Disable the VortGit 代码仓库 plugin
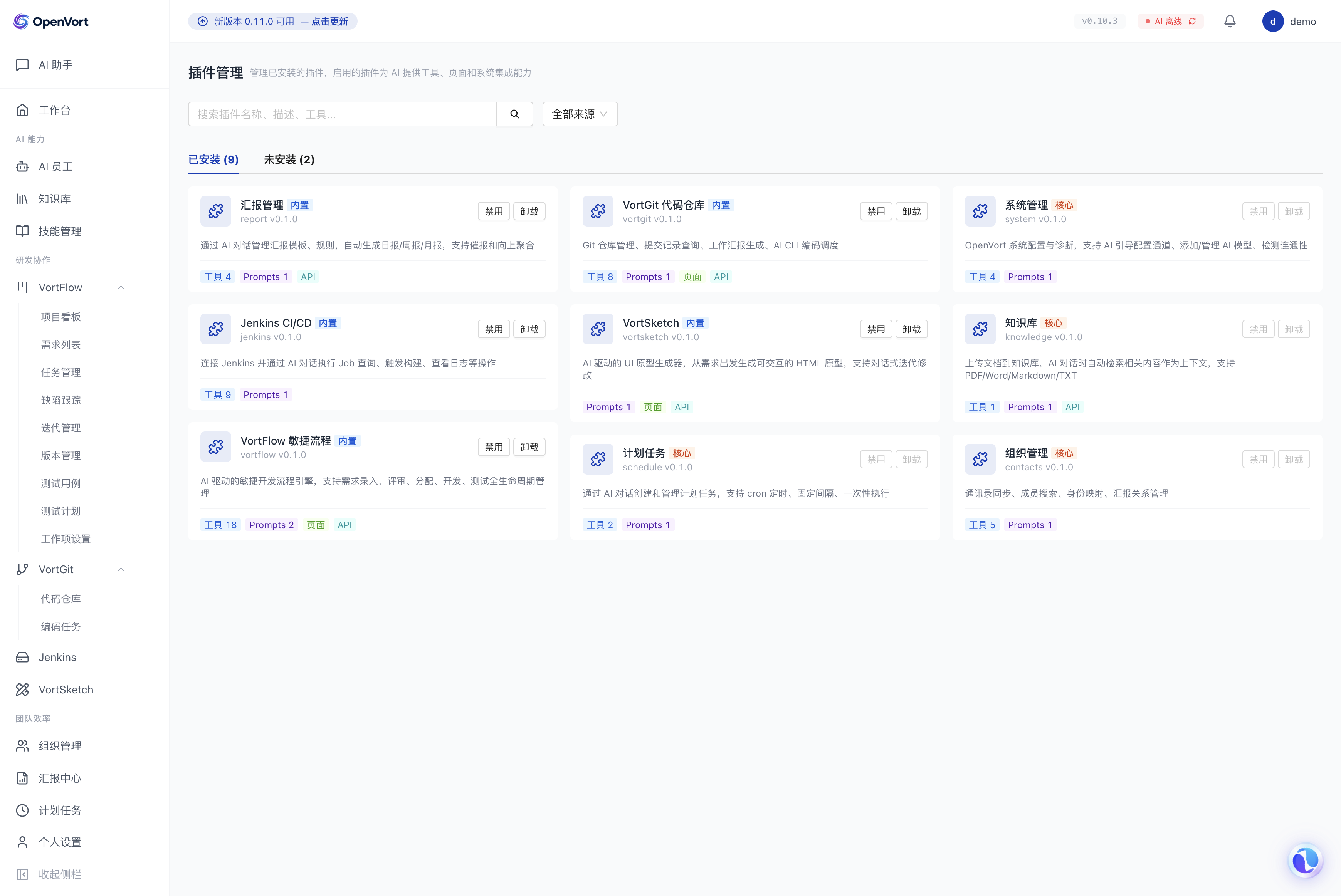The image size is (1341, 896). pos(876,211)
